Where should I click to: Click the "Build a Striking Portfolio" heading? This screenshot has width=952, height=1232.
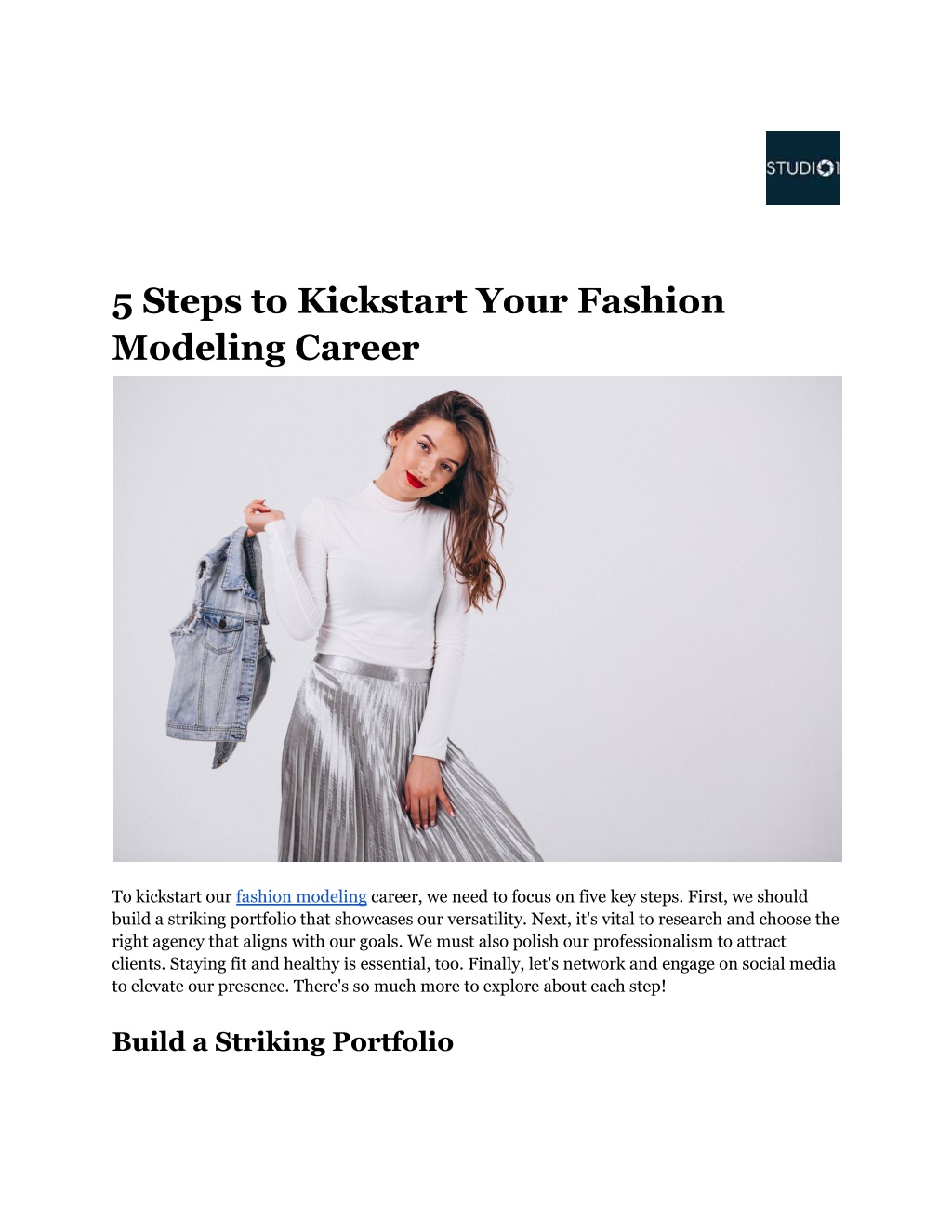[x=283, y=1041]
